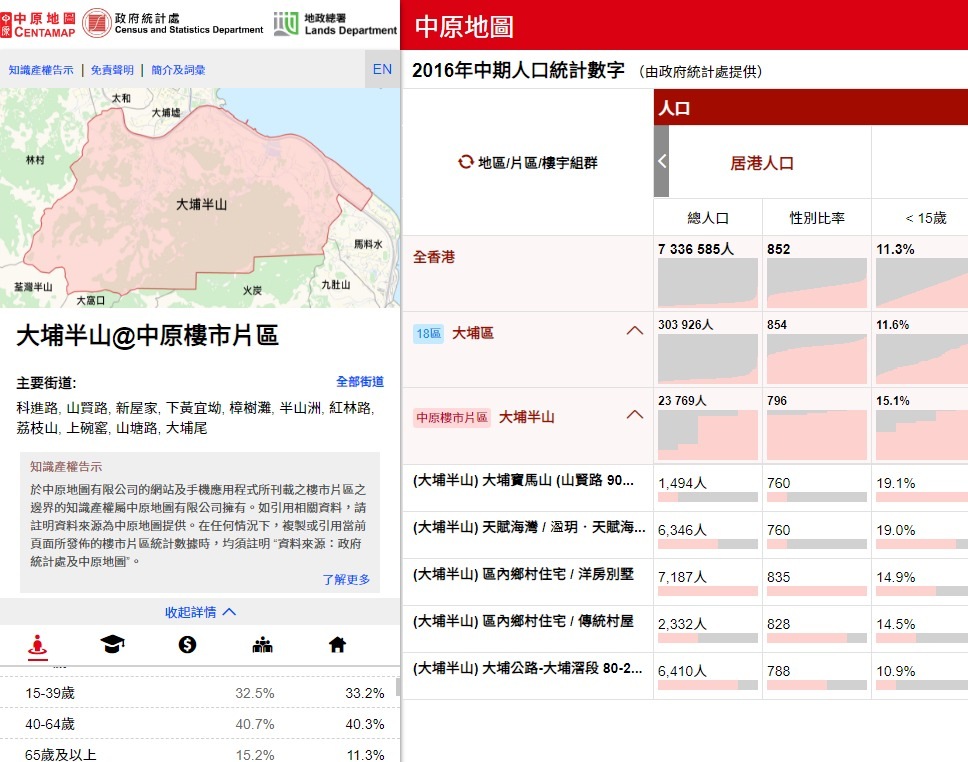Screen dimensions: 968x762
Task: Click the 馬料水 label on the map
Action: 368,245
